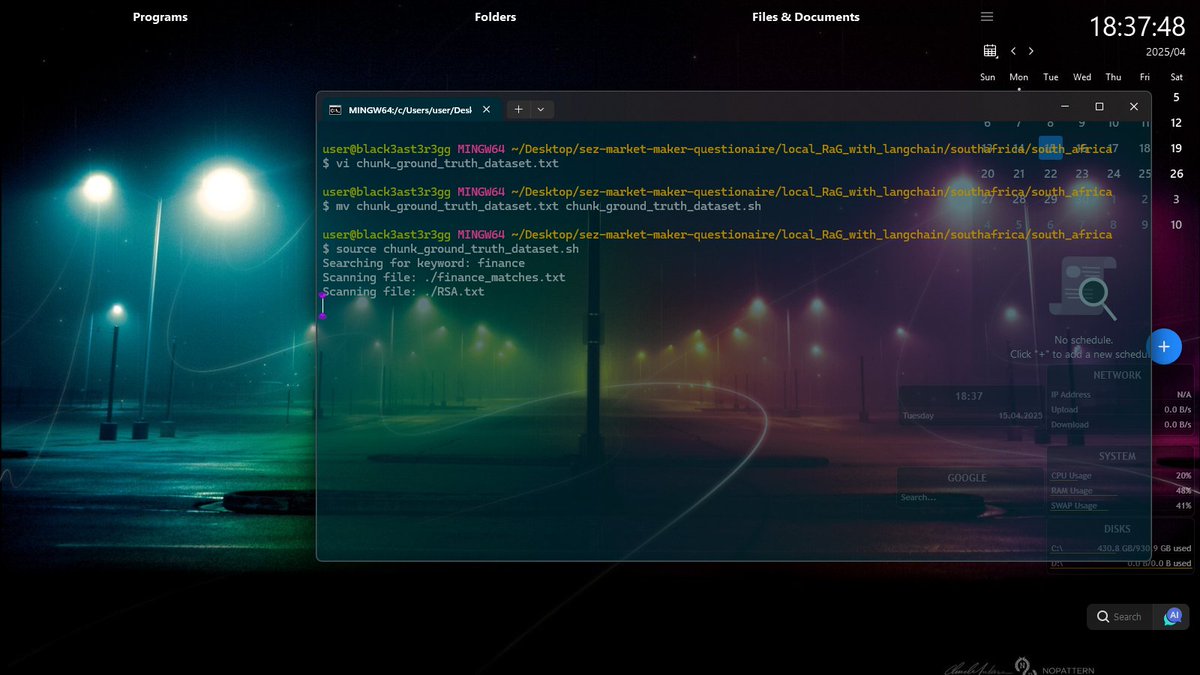Open the Programs desktop menu
The height and width of the screenshot is (675, 1200).
160,17
